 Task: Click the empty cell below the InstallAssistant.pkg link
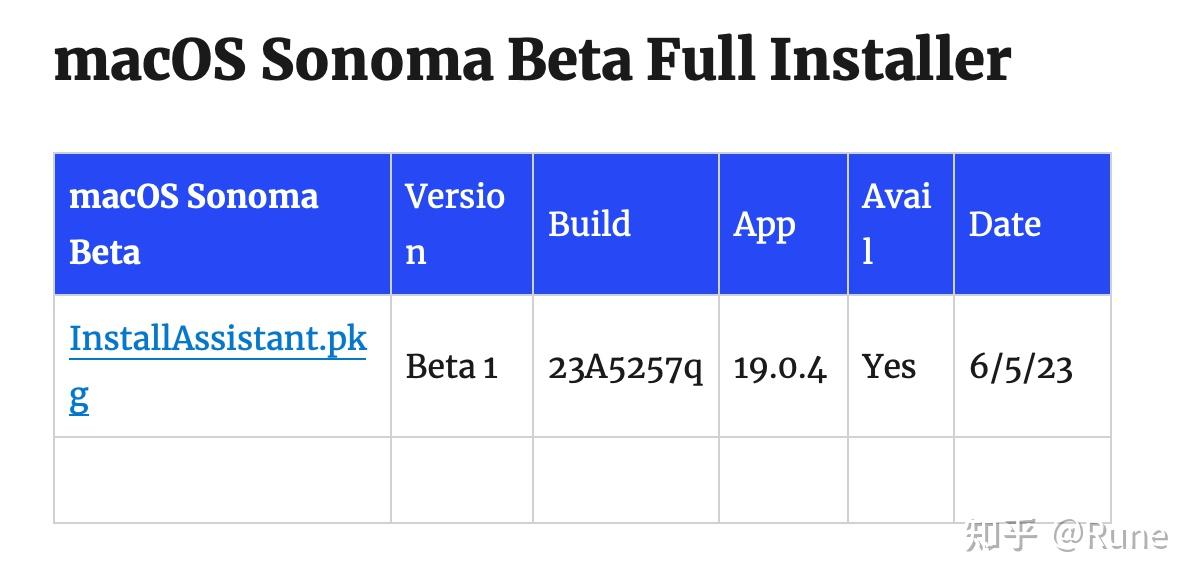pos(222,480)
